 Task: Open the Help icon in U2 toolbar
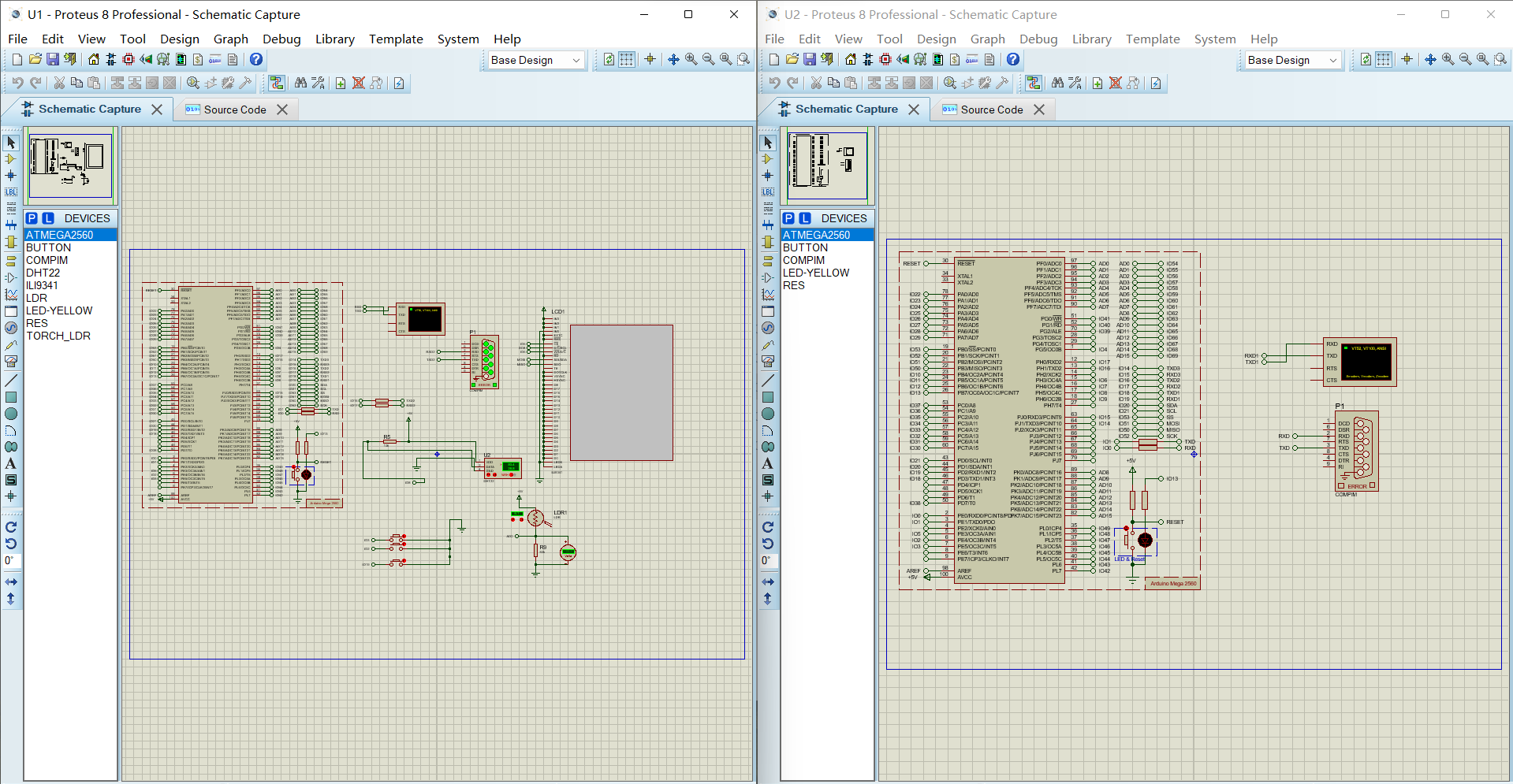1013,60
